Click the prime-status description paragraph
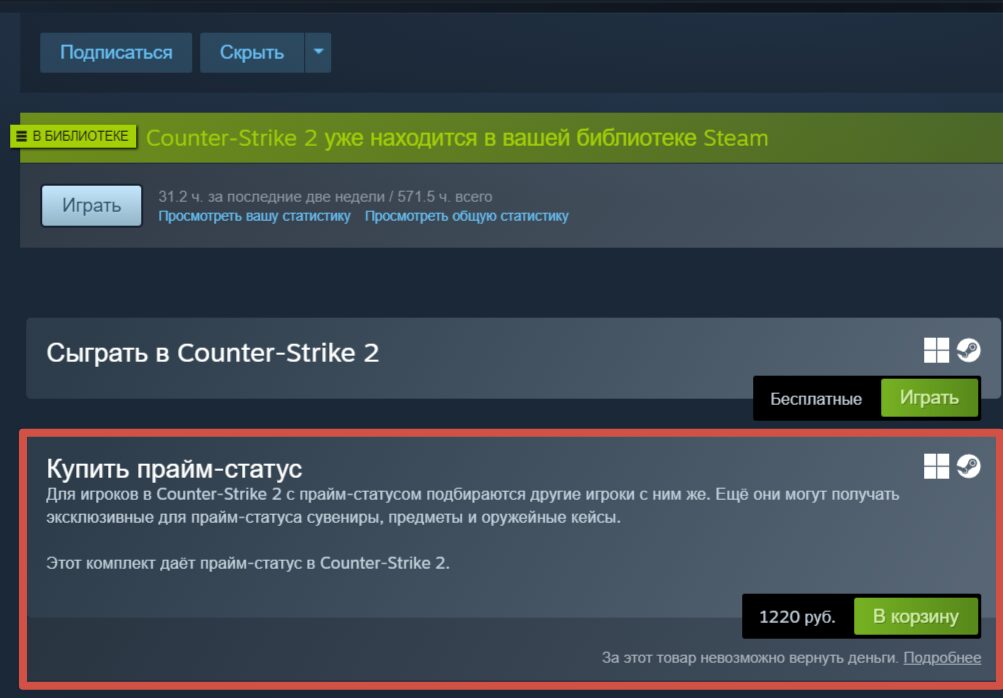Image resolution: width=1003 pixels, height=698 pixels. (473, 505)
